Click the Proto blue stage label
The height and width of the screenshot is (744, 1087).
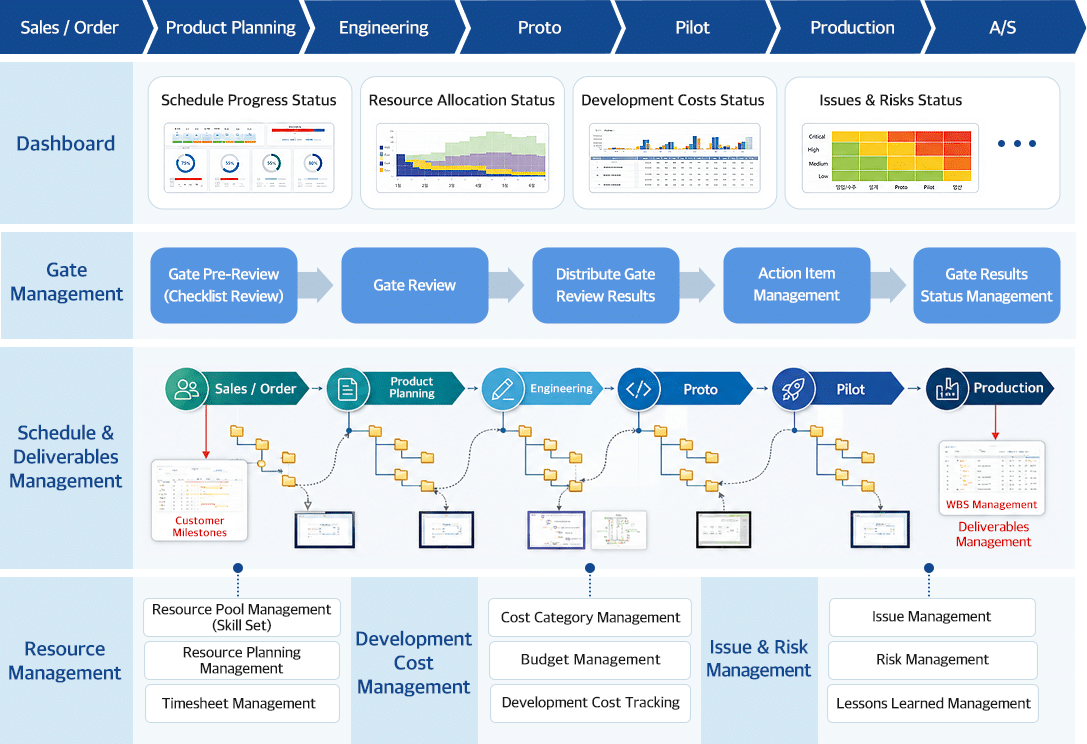coord(700,389)
